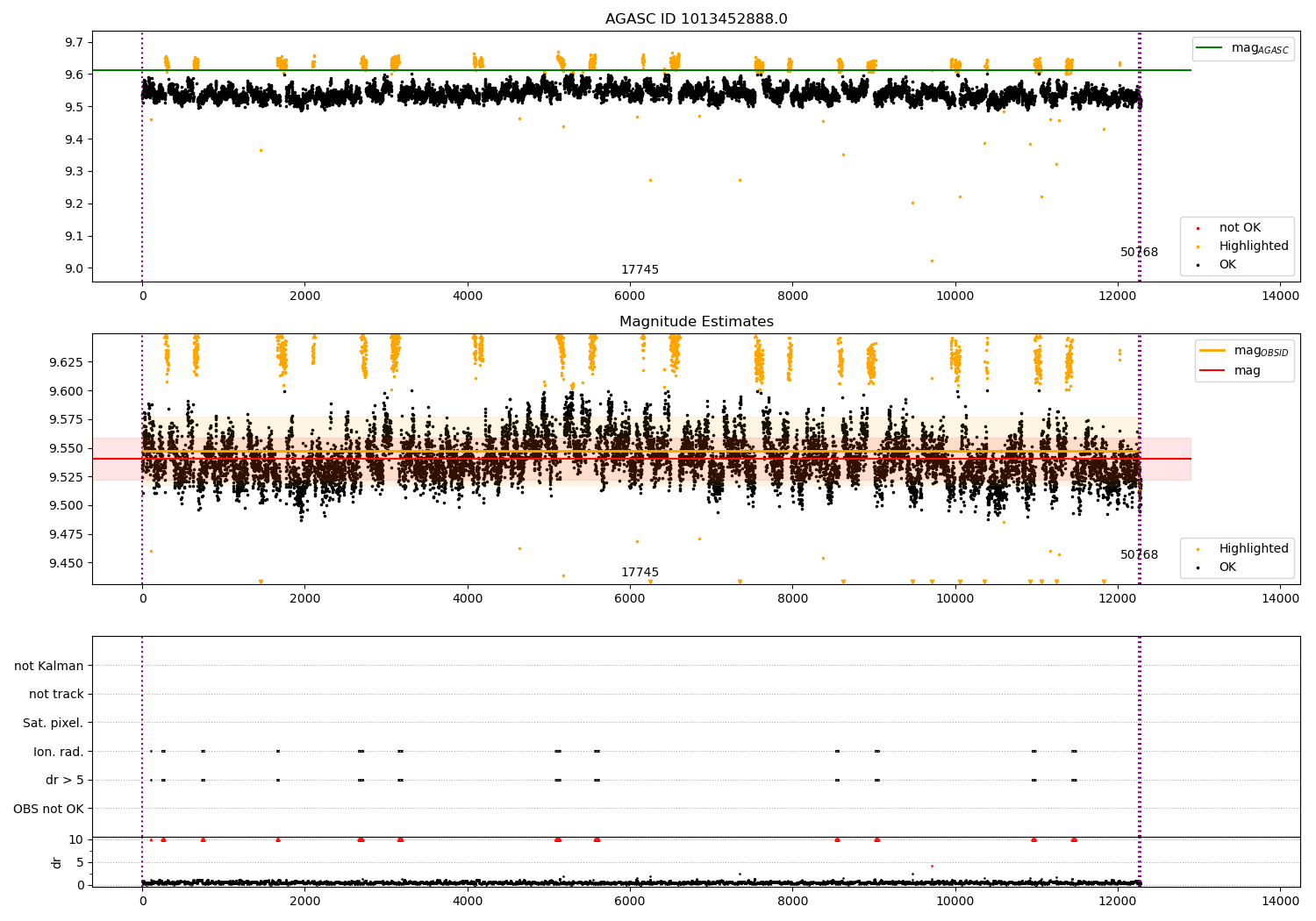1316x921 pixels.
Task: Click 'Highlighted' legend entry in Magnitude Estimates plot
Action: [x=1253, y=549]
